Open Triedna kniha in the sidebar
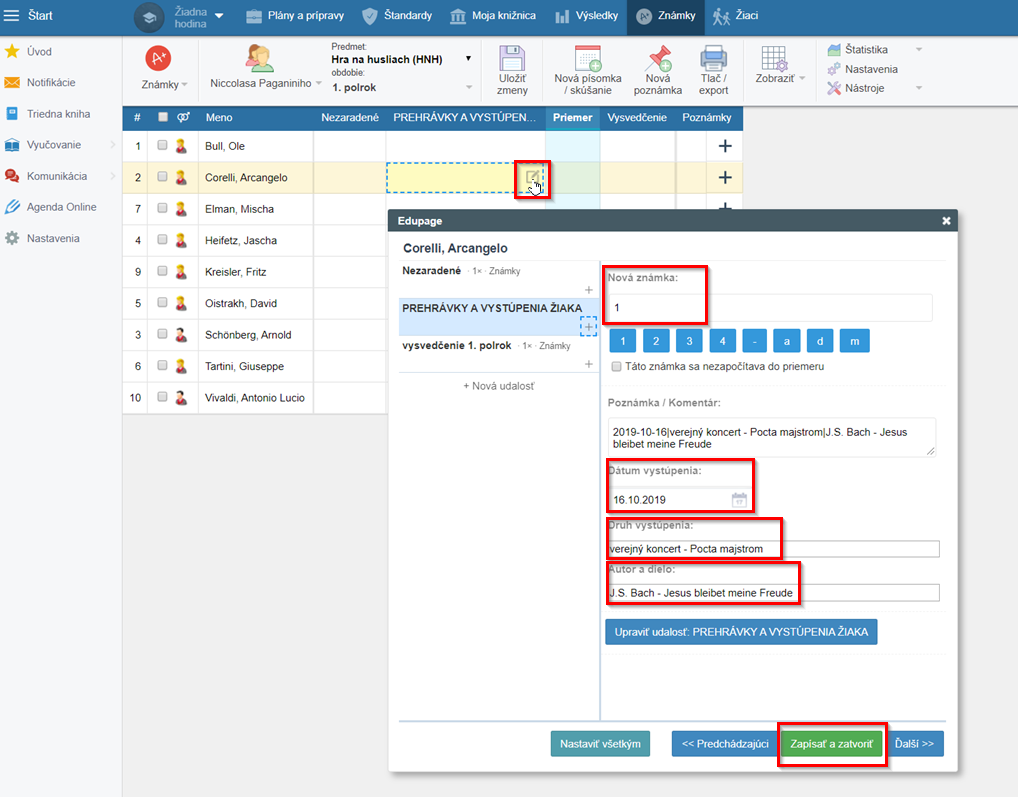1018x797 pixels. click(x=58, y=114)
